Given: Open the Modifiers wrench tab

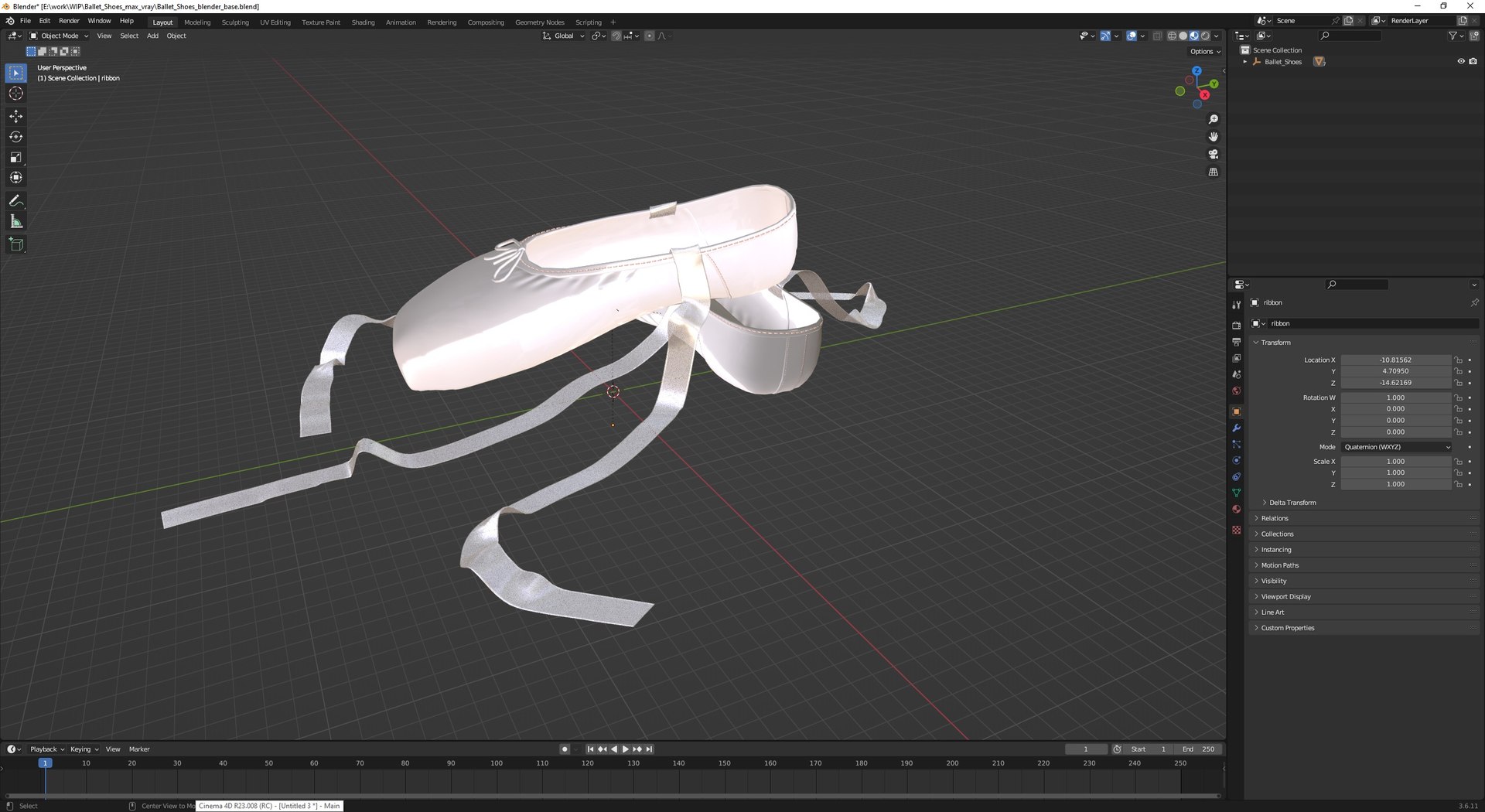Looking at the screenshot, I should pos(1236,428).
